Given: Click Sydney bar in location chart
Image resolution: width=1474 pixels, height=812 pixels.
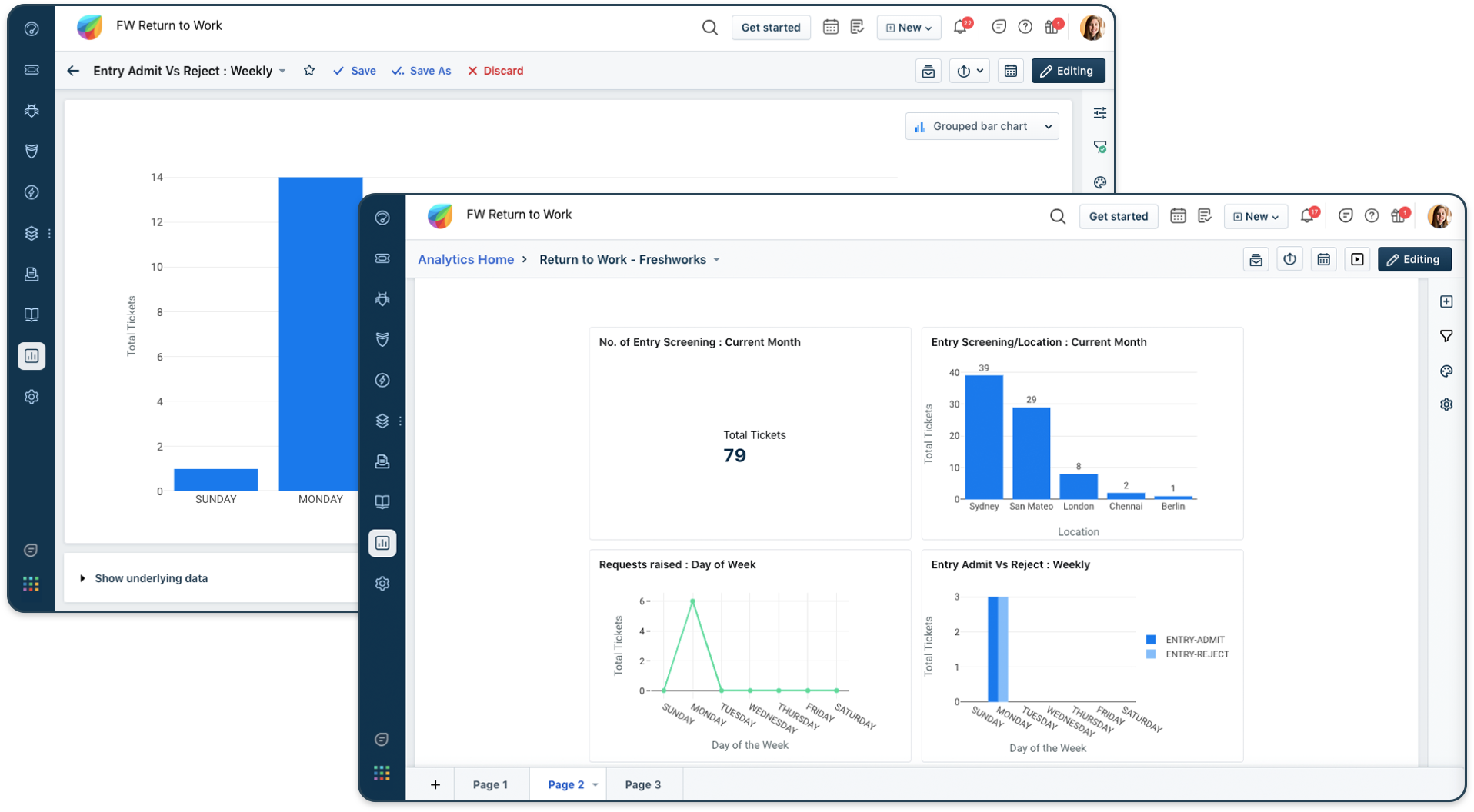Looking at the screenshot, I should pos(984,438).
